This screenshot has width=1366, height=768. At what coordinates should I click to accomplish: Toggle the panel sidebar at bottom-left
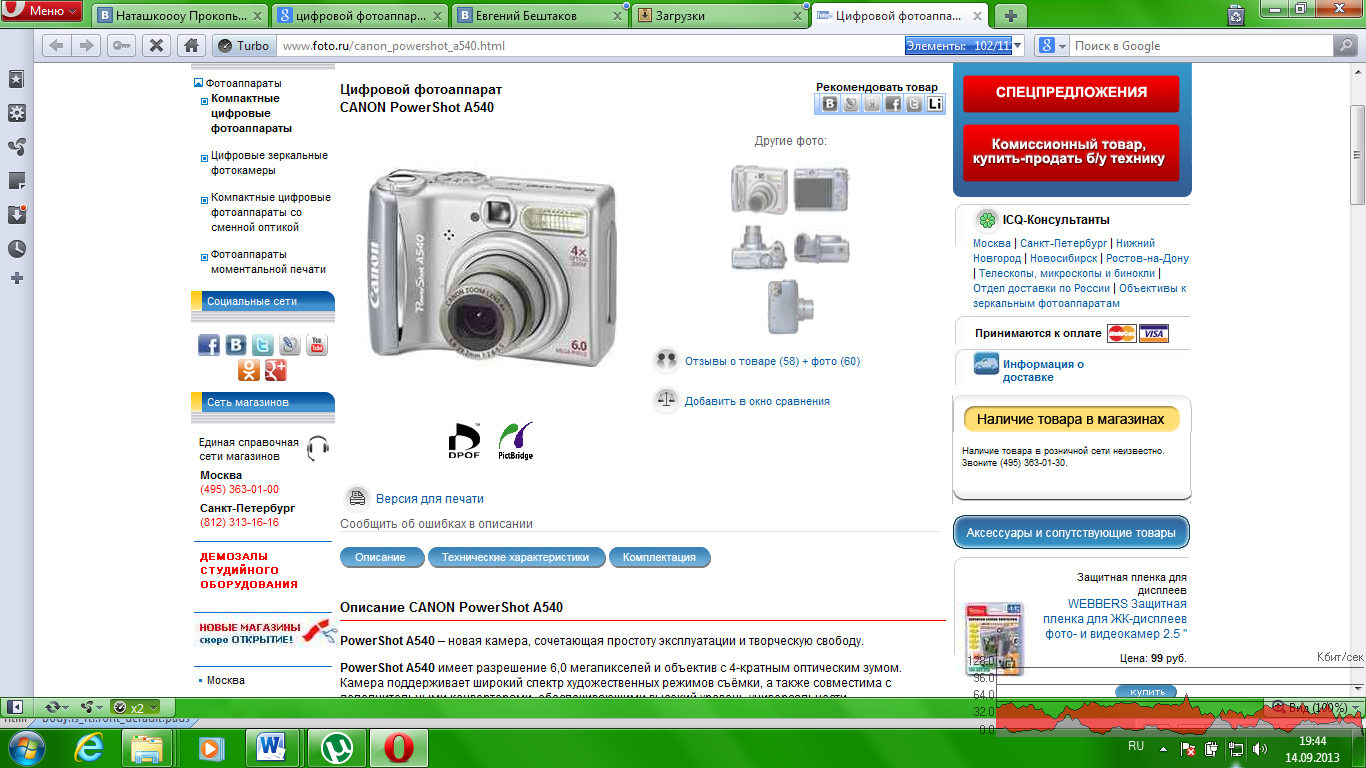point(15,707)
